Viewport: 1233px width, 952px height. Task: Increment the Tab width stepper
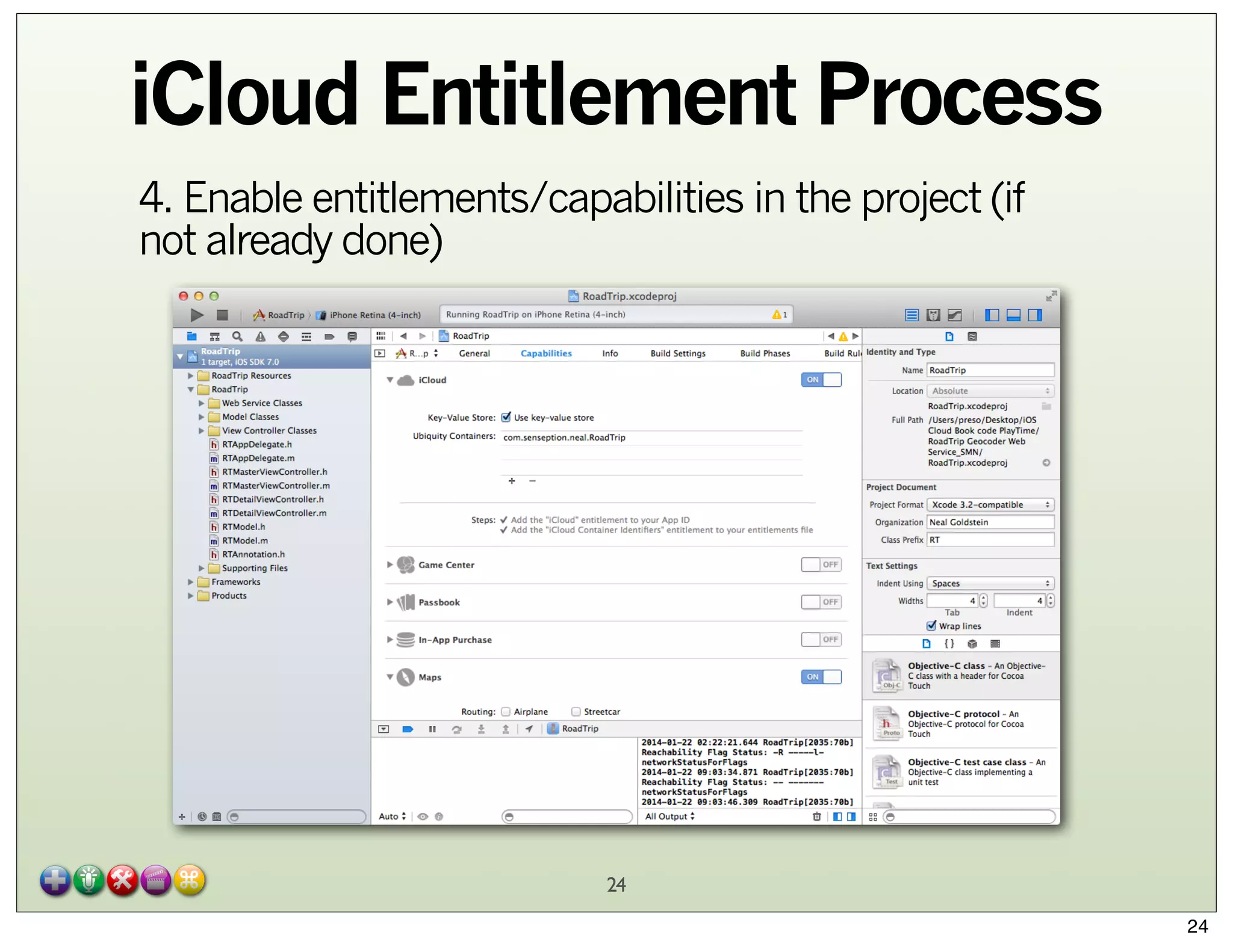(984, 598)
